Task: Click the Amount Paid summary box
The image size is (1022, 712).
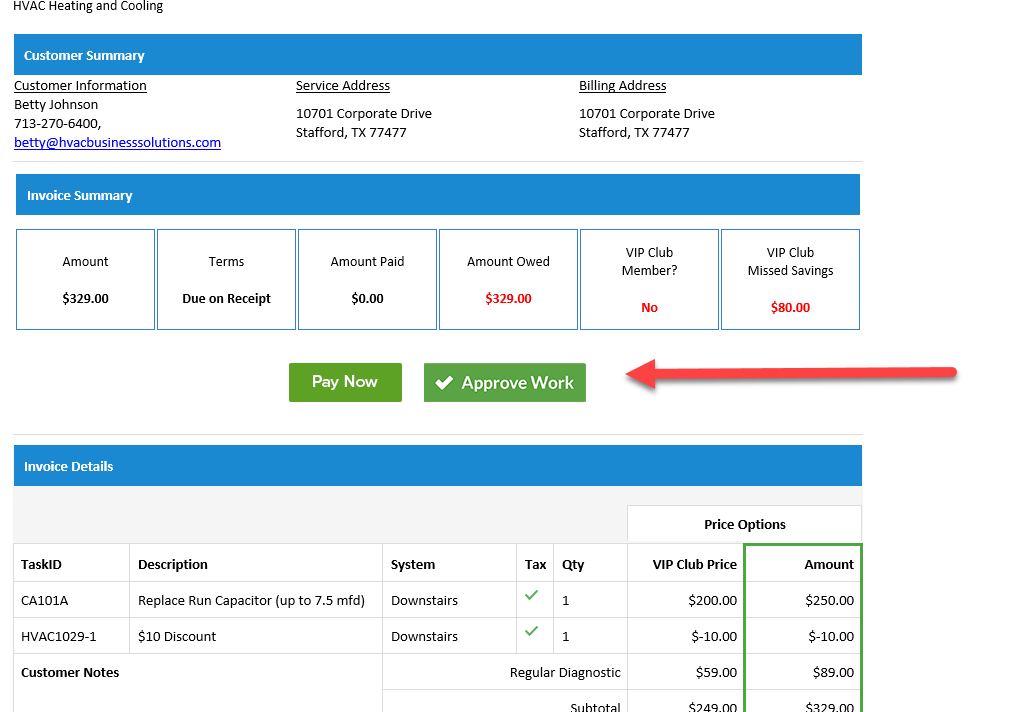Action: point(367,280)
